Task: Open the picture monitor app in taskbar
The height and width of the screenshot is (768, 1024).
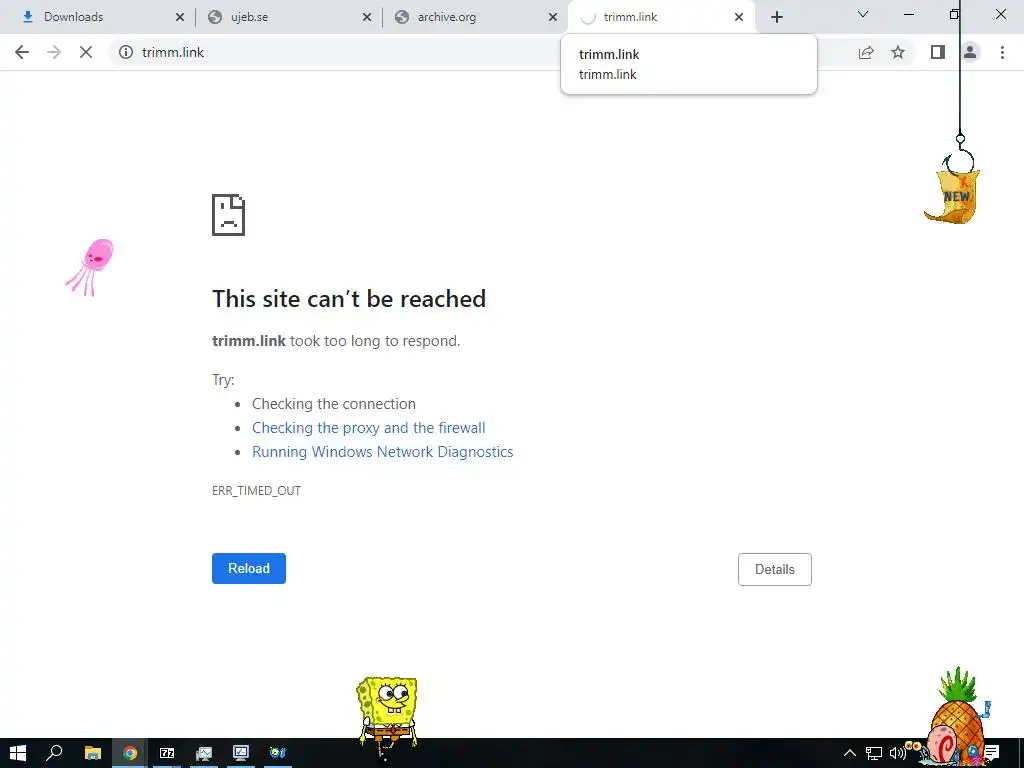Action: 204,753
